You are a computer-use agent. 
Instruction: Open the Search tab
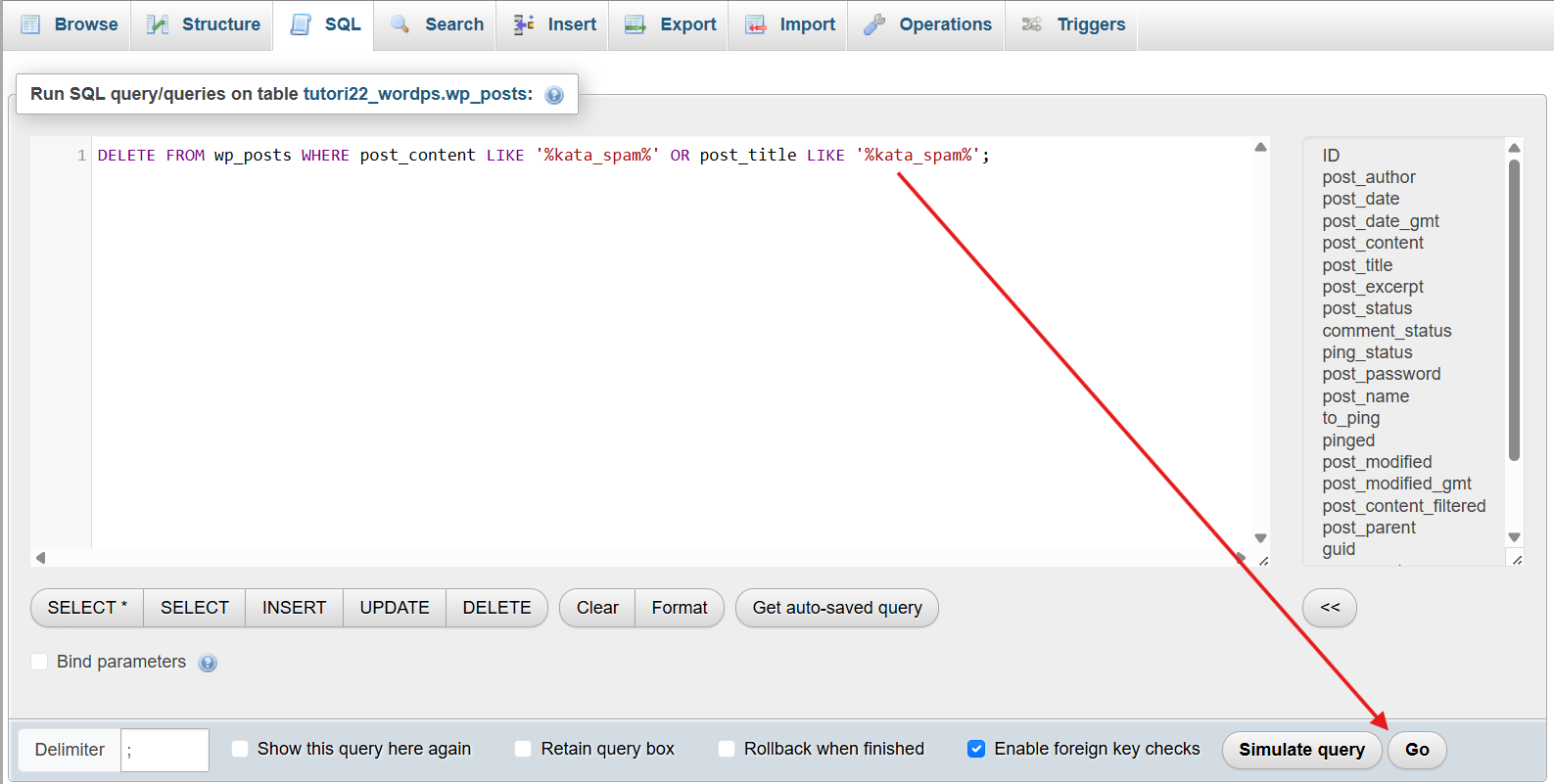(x=436, y=24)
